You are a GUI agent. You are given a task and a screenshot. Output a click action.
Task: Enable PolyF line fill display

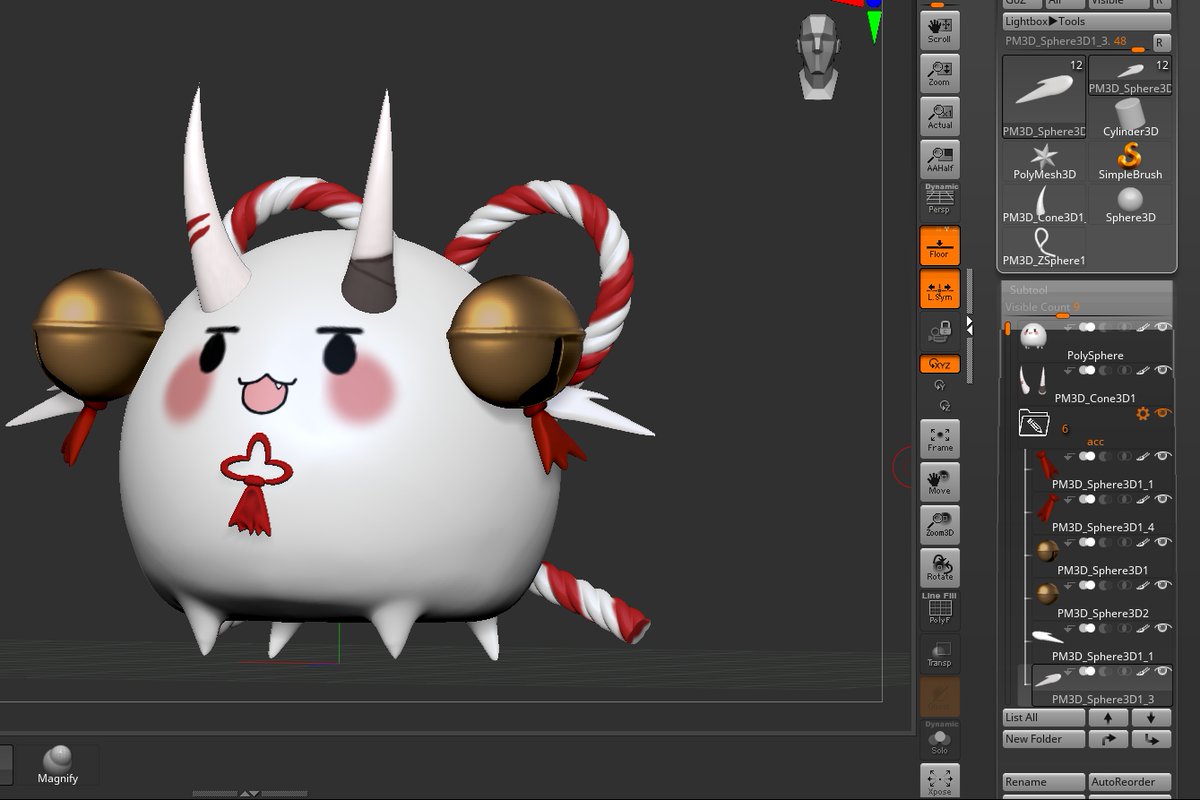940,610
